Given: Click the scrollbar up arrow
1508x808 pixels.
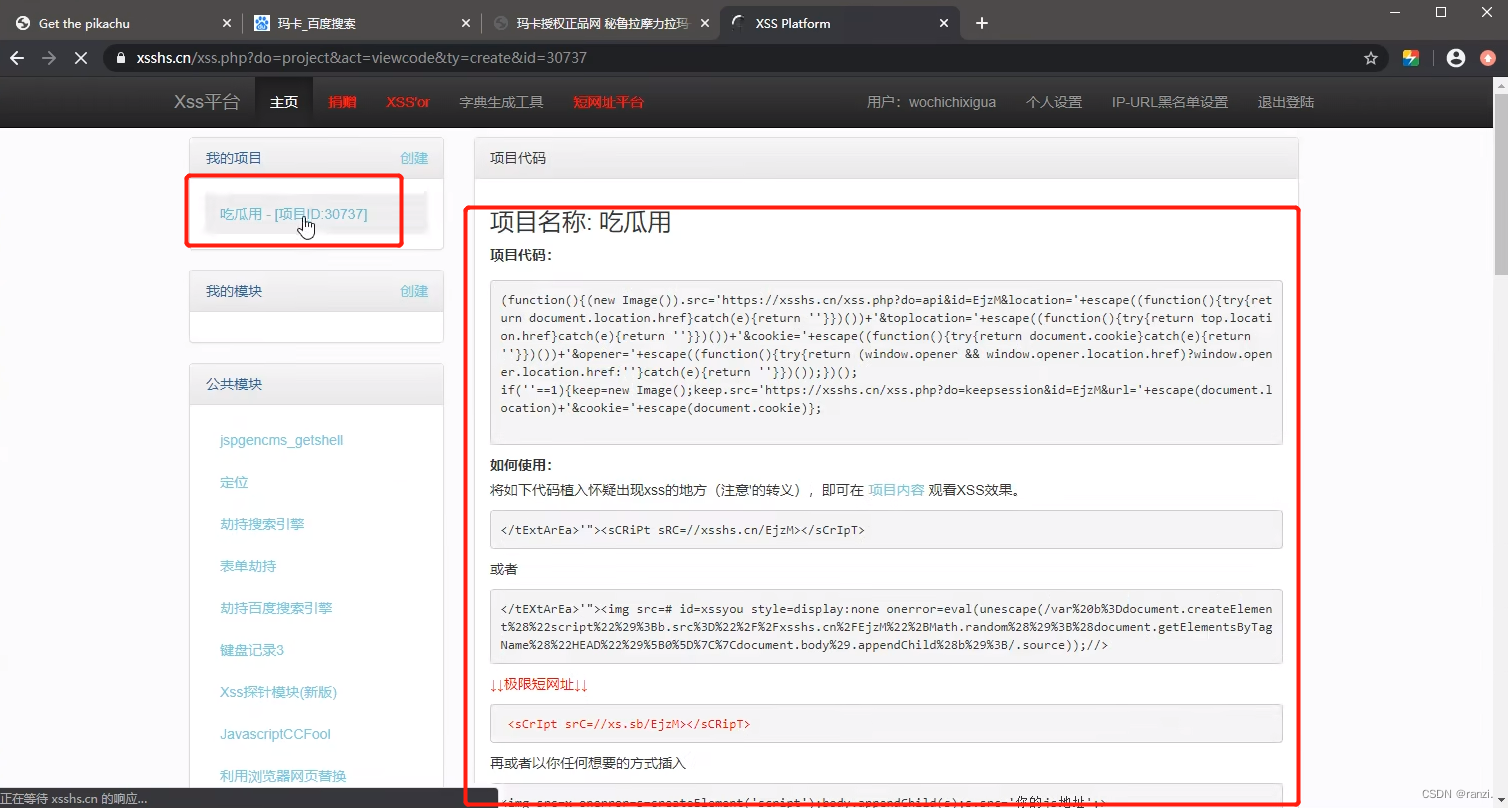Looking at the screenshot, I should 1500,86.
